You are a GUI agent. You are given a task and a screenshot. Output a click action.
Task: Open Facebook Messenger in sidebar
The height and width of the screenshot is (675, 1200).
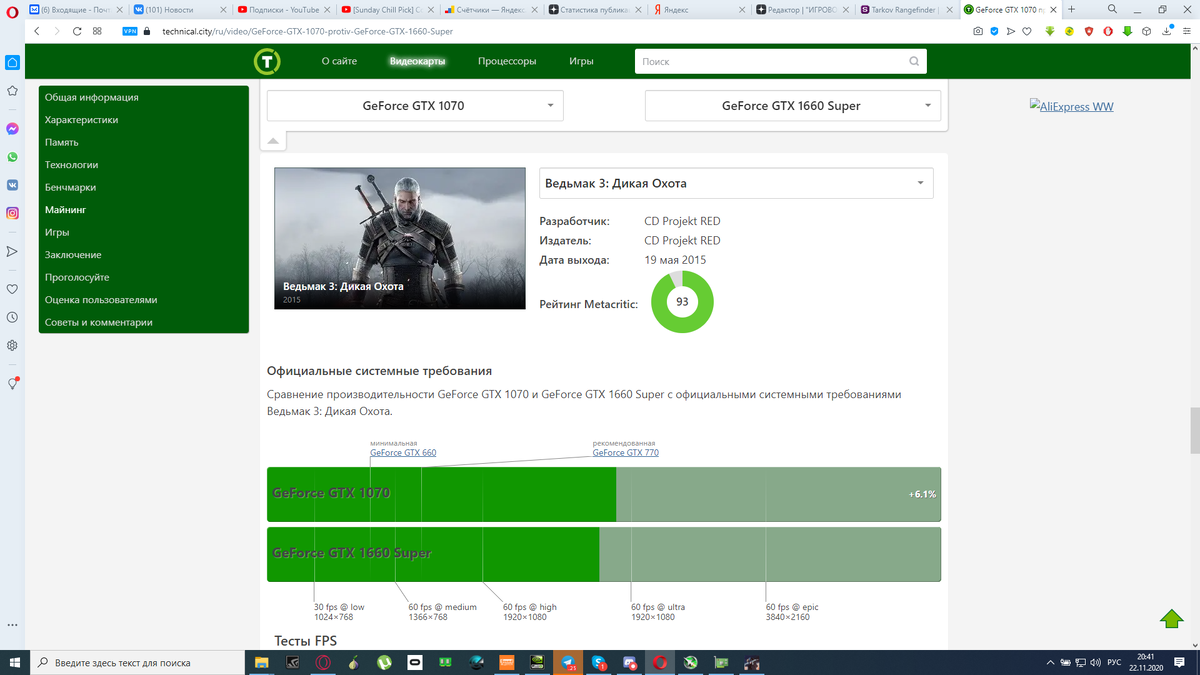(12, 129)
